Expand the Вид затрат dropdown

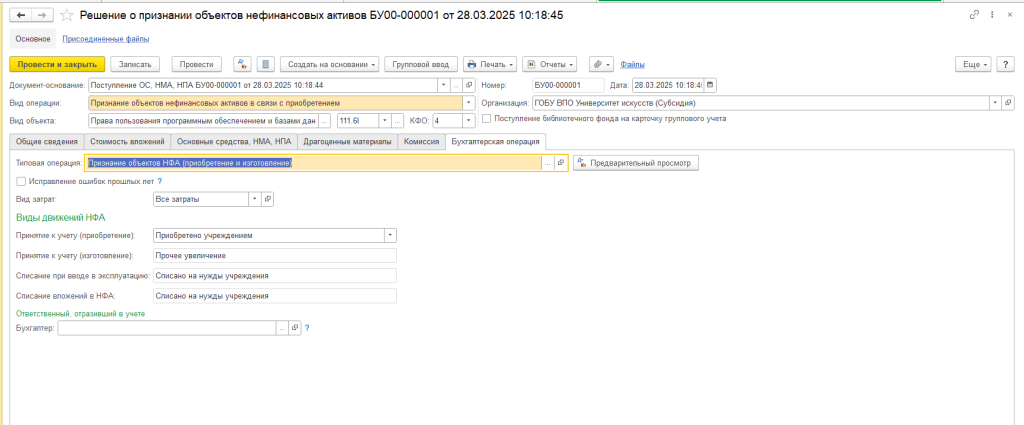click(x=254, y=199)
